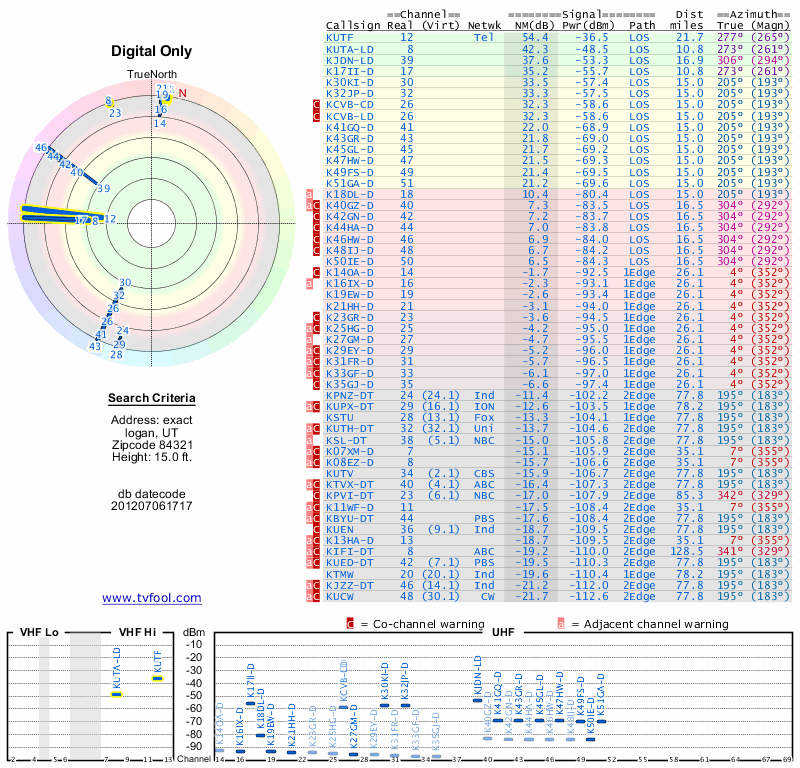
Task: Click the db datecode 201207061717 value
Action: [152, 506]
